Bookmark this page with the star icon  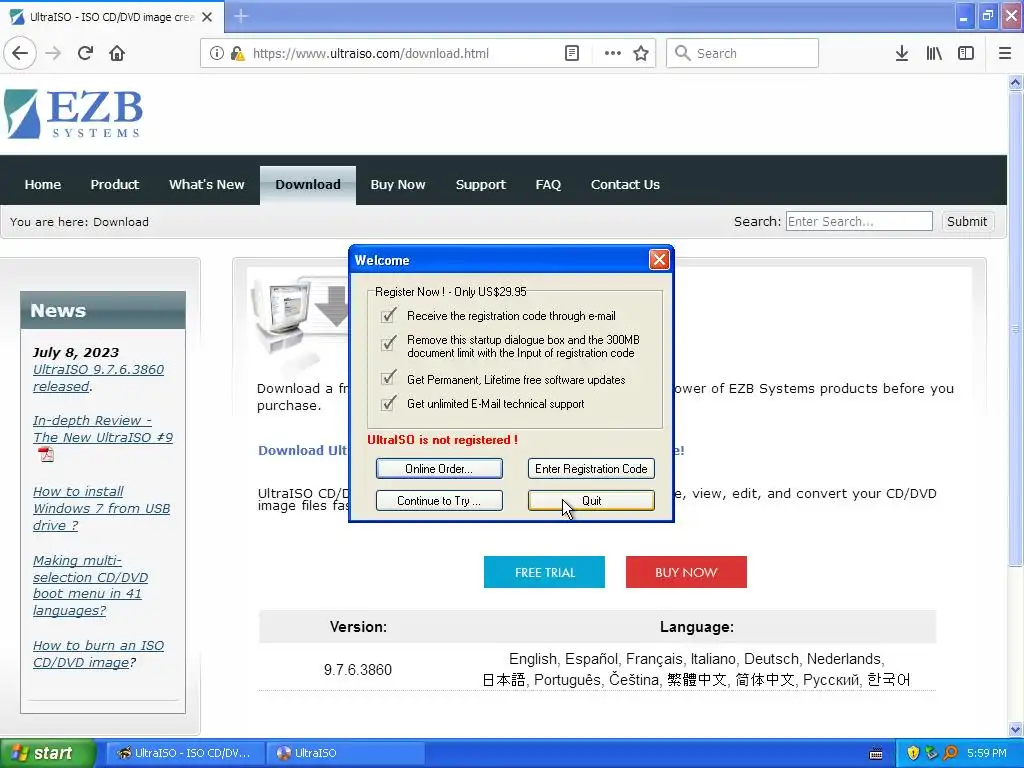click(x=641, y=53)
